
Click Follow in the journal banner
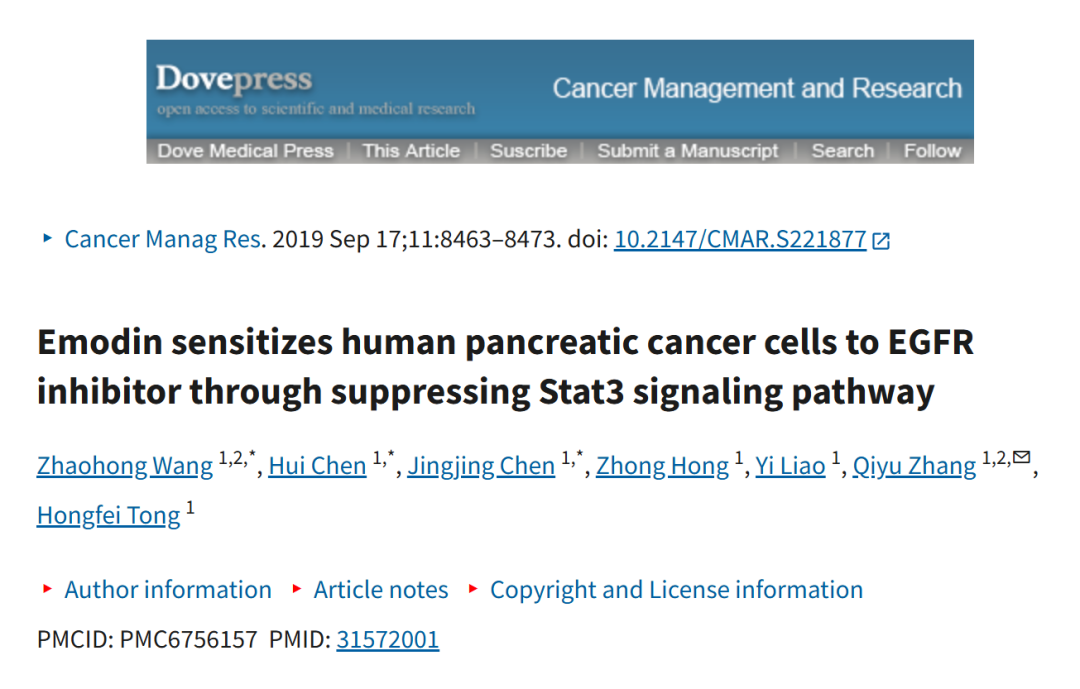click(x=932, y=151)
